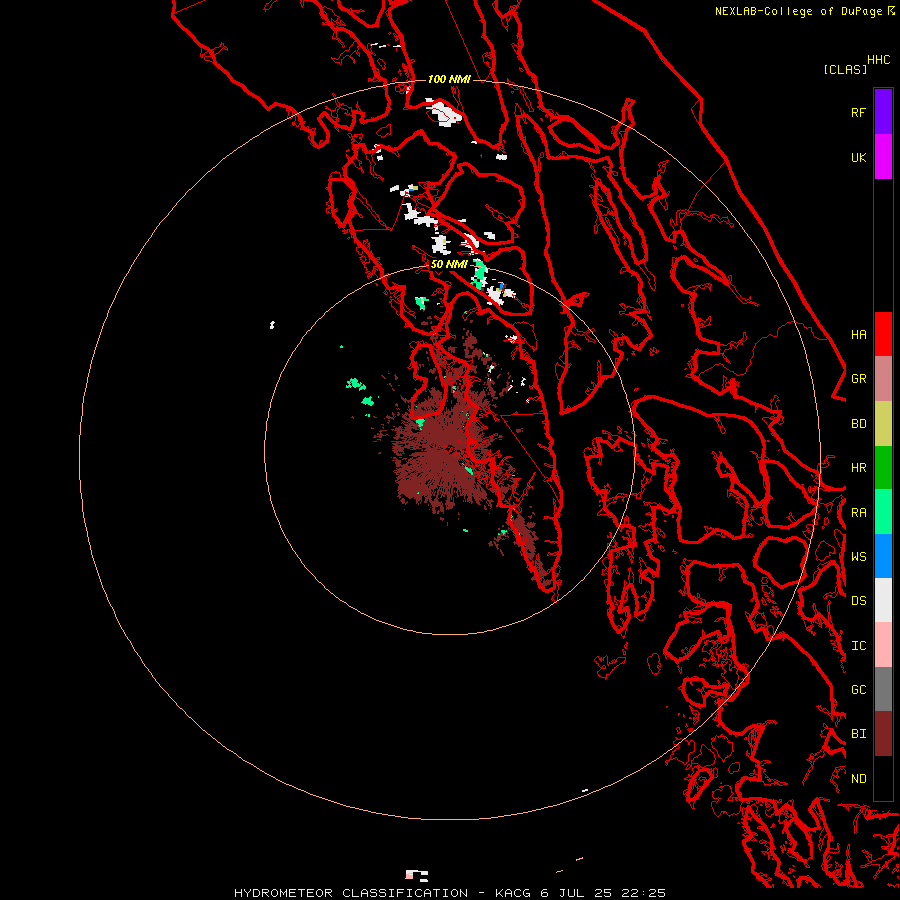Click the "RF" legend label
This screenshot has width=900, height=900.
(858, 113)
